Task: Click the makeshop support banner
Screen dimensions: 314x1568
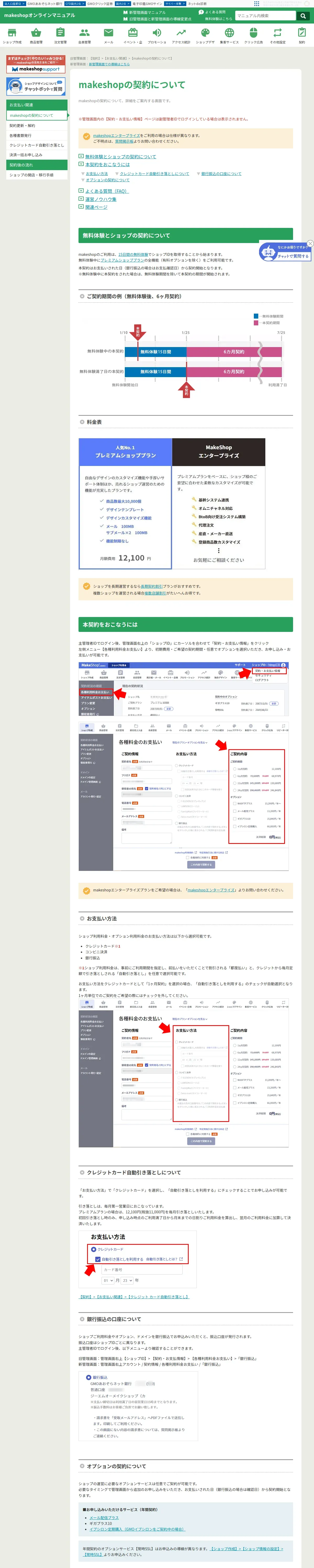Action: (x=35, y=65)
